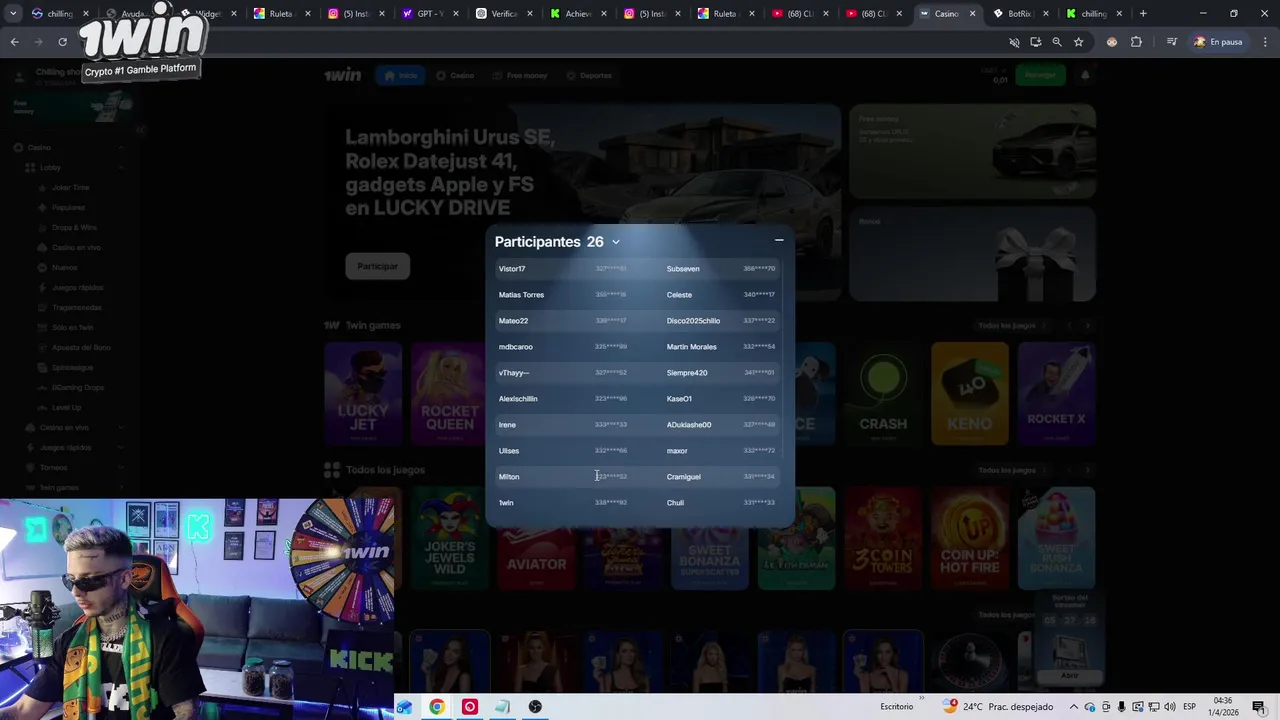Image resolution: width=1280 pixels, height=720 pixels.
Task: Select participant Siempre420
Action: tap(687, 373)
